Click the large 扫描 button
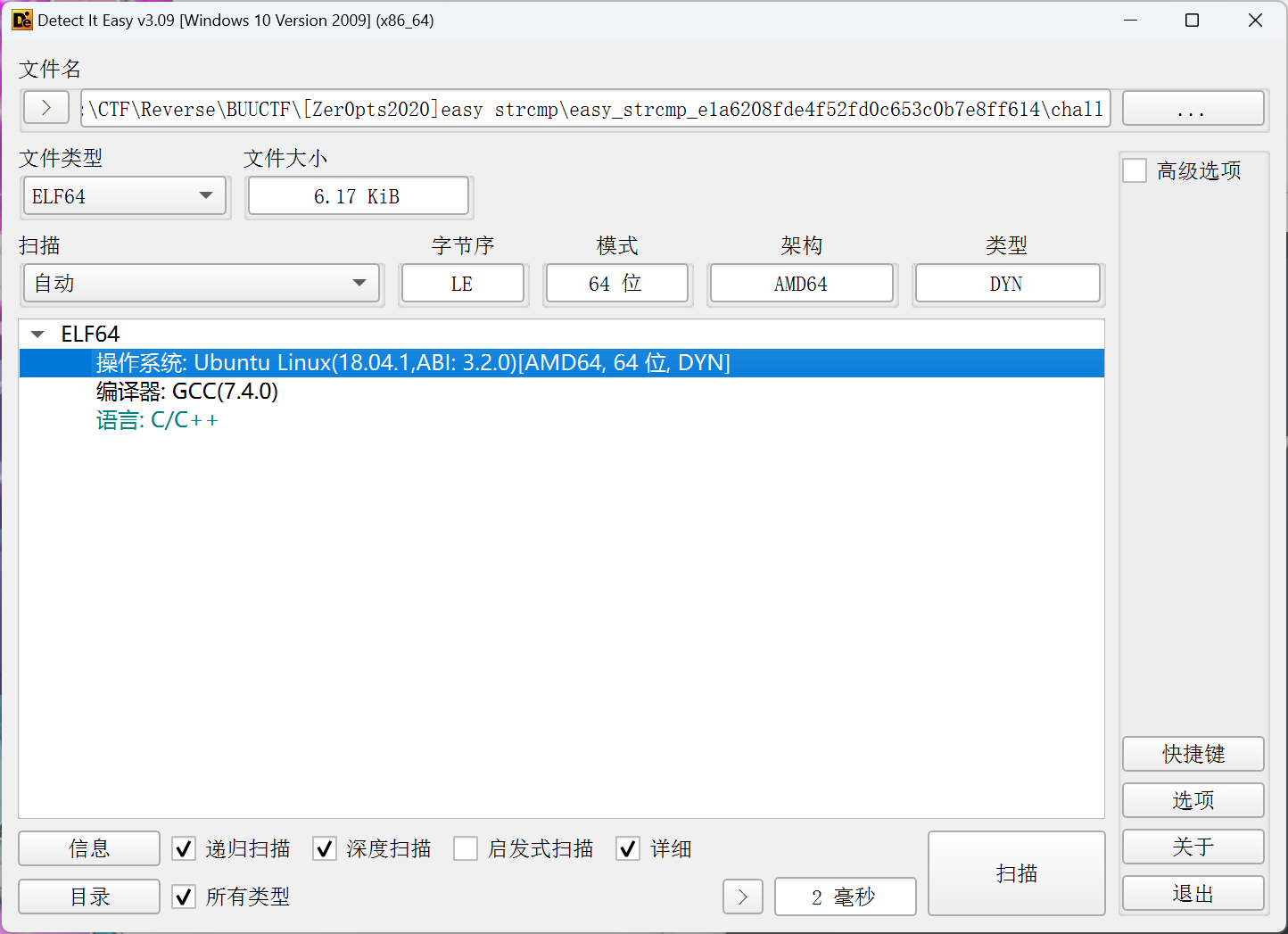Image resolution: width=1288 pixels, height=934 pixels. (x=1017, y=873)
